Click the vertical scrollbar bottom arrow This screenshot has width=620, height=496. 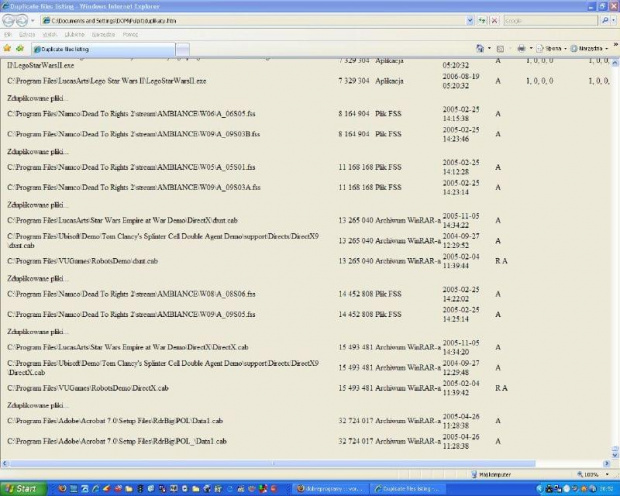(615, 455)
